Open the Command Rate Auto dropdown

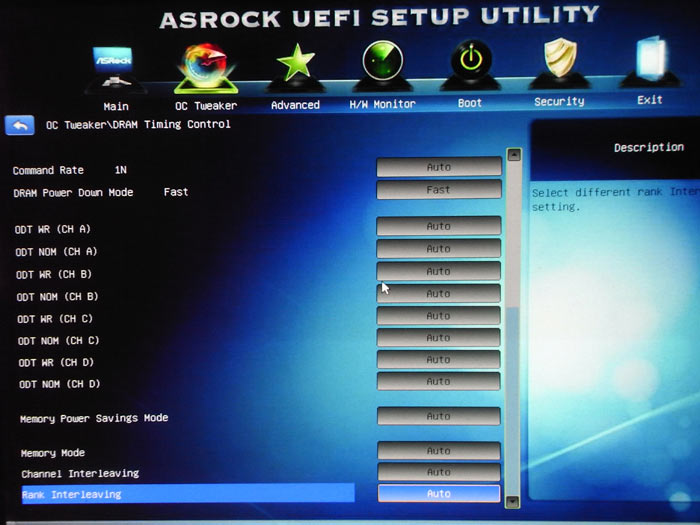point(438,167)
